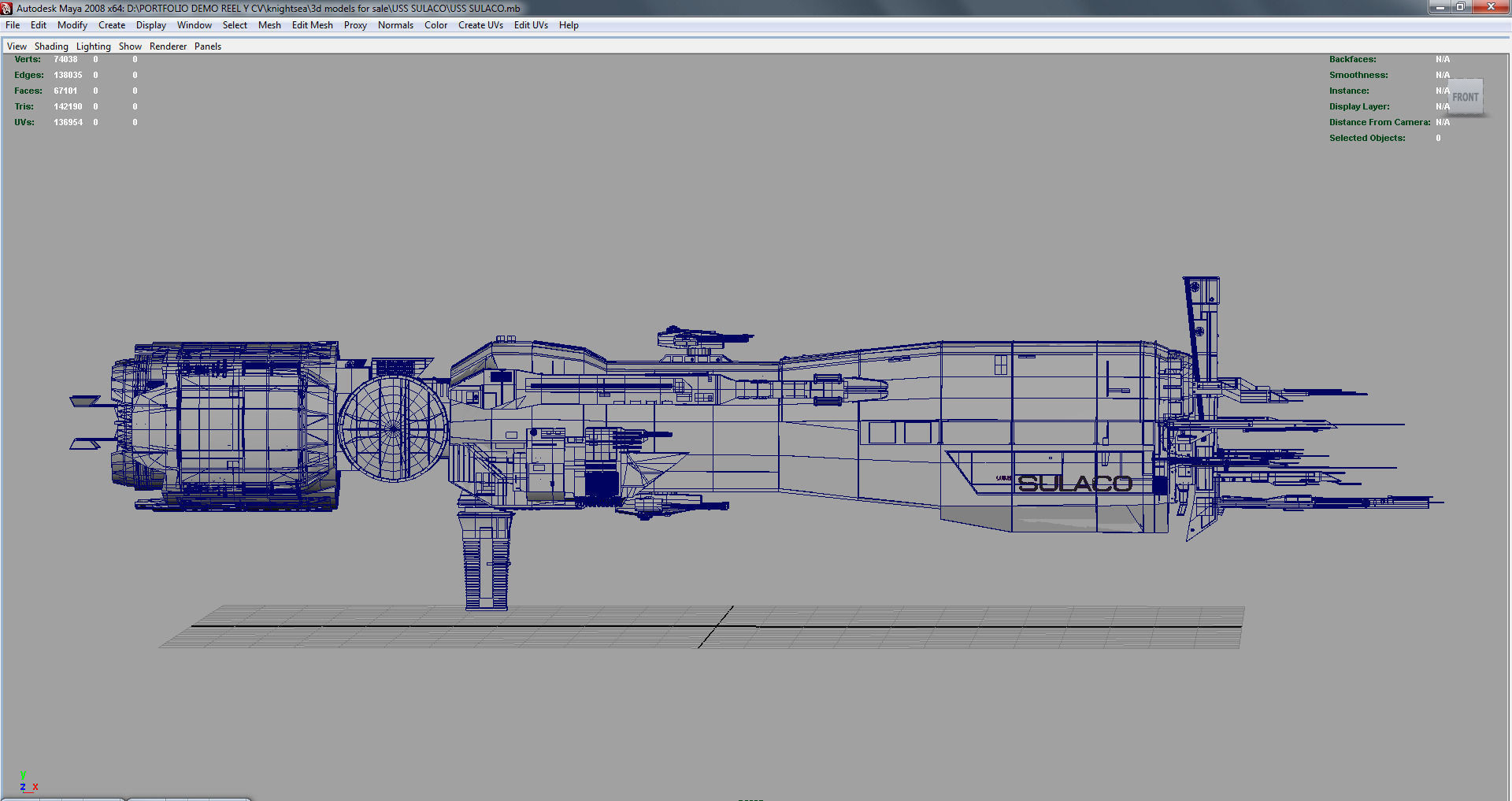Open the Display menu
The height and width of the screenshot is (801, 1512).
pyautogui.click(x=151, y=25)
